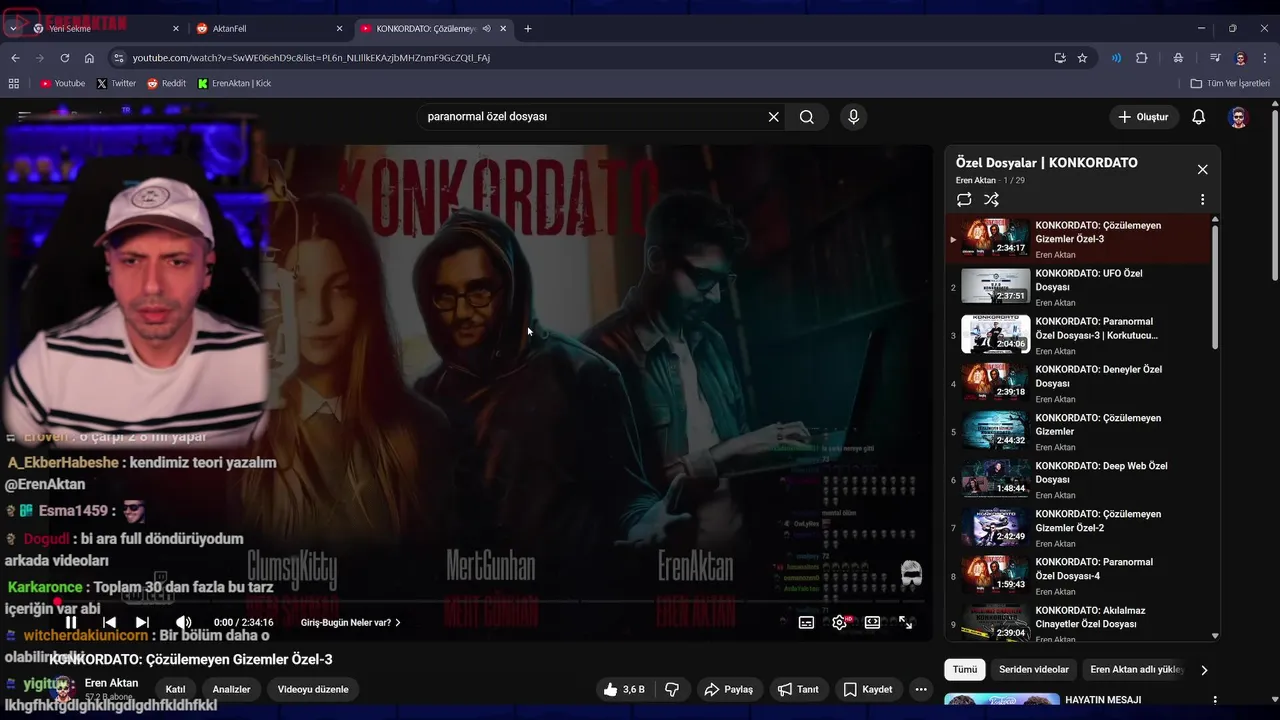Skip to the previous video in player
Screen dimensions: 1280x720
pyautogui.click(x=109, y=622)
